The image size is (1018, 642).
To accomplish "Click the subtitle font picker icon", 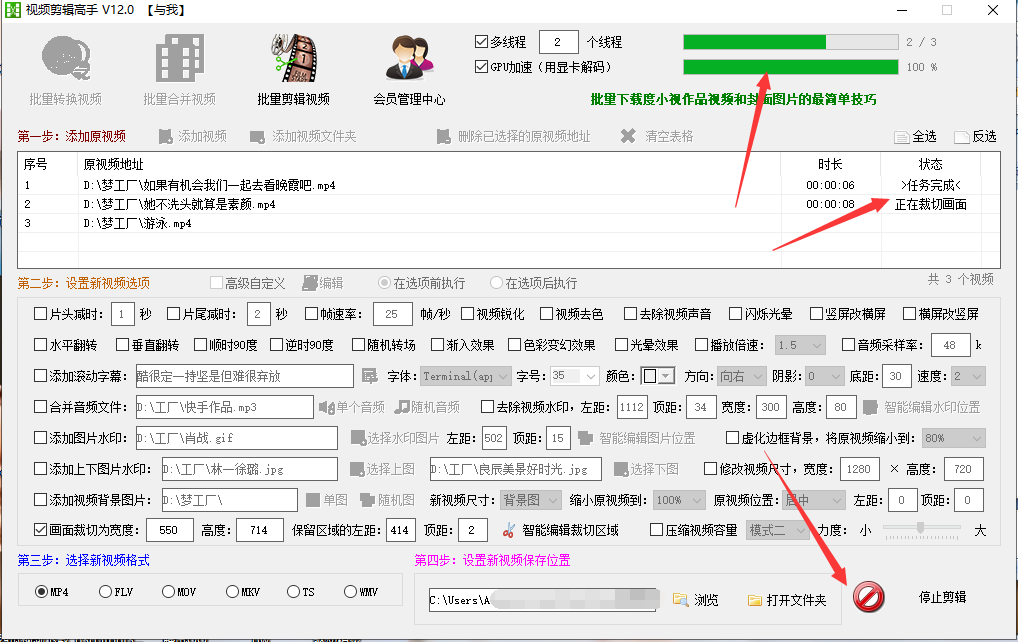I will coord(369,376).
